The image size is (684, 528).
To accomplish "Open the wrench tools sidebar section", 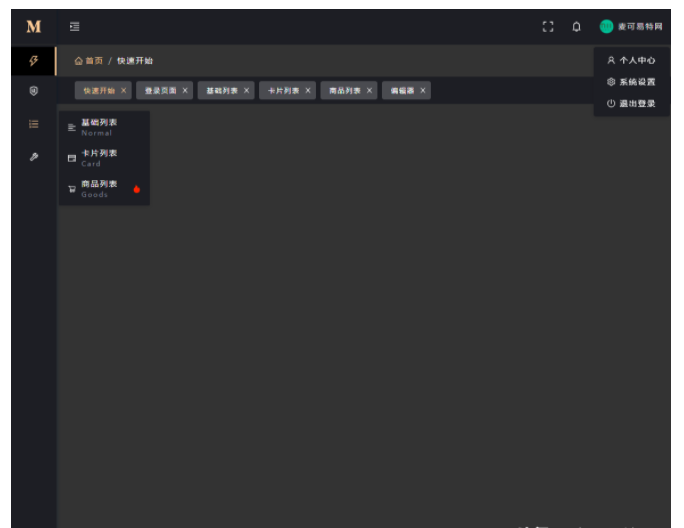I will 34,157.
